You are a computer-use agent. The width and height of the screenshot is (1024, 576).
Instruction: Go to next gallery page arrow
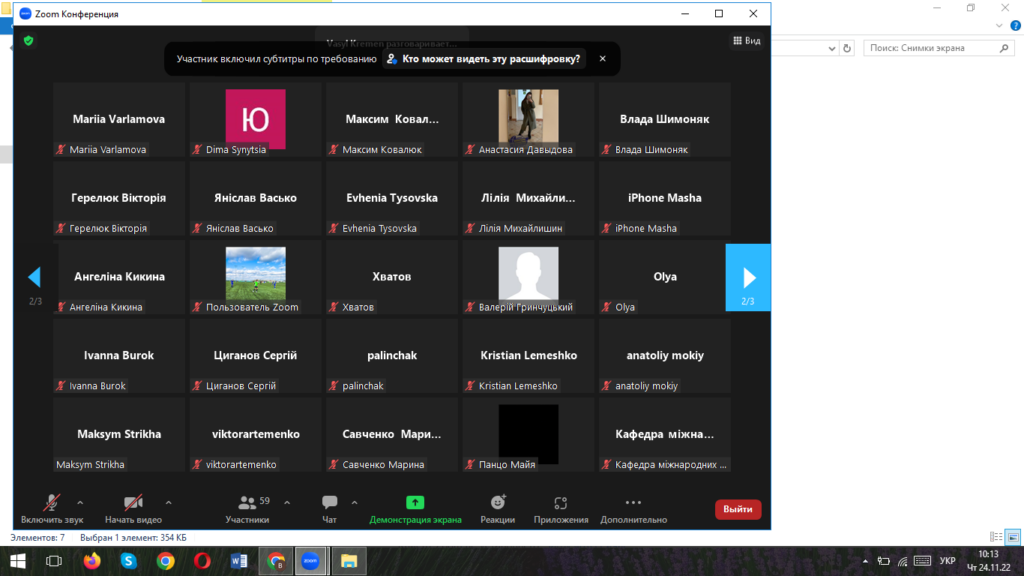[748, 278]
